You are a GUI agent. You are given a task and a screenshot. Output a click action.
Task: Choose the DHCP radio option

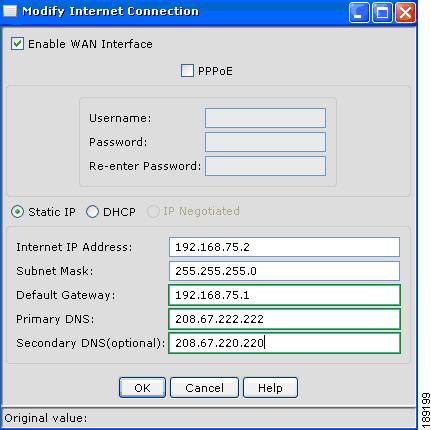pos(92,212)
